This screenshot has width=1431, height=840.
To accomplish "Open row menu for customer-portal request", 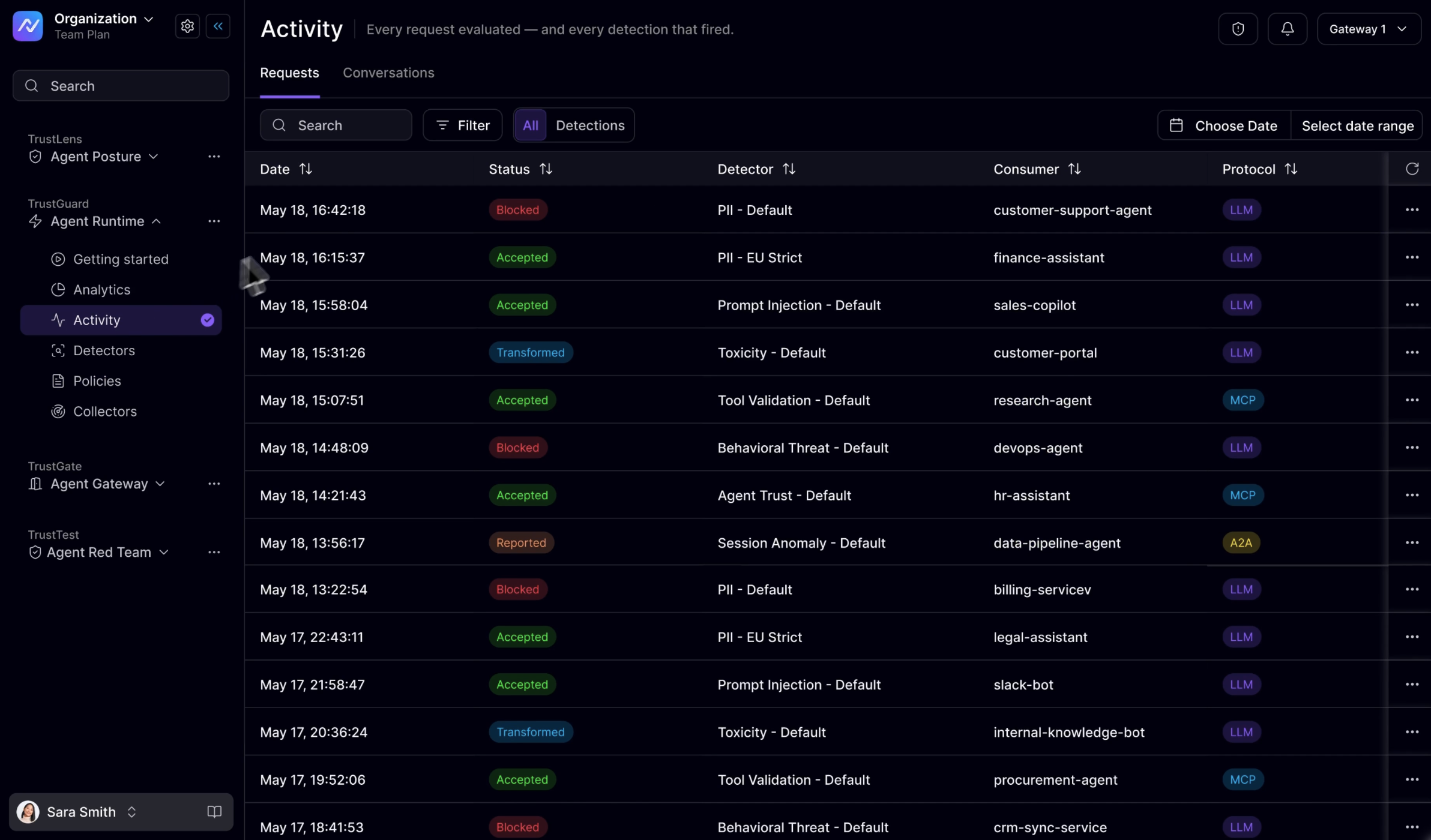I will point(1412,352).
